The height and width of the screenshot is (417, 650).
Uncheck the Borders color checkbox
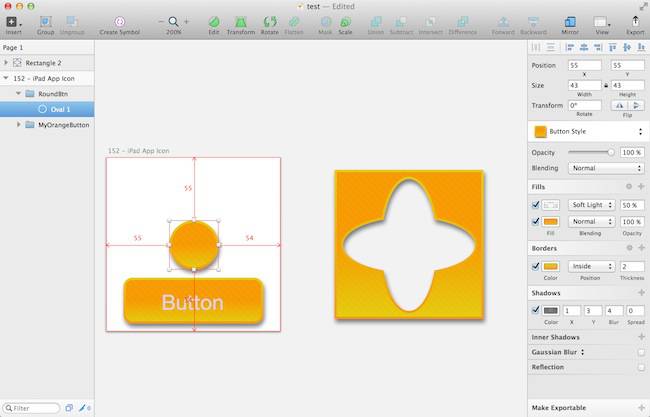pyautogui.click(x=536, y=266)
